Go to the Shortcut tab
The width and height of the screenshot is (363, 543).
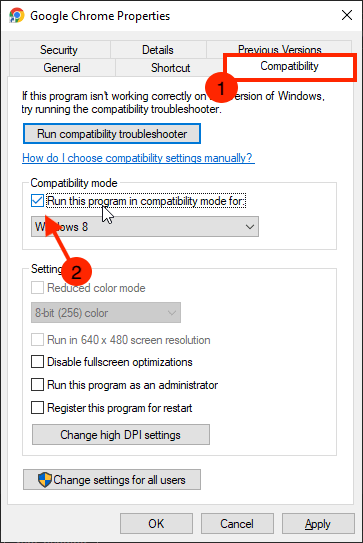tap(170, 68)
